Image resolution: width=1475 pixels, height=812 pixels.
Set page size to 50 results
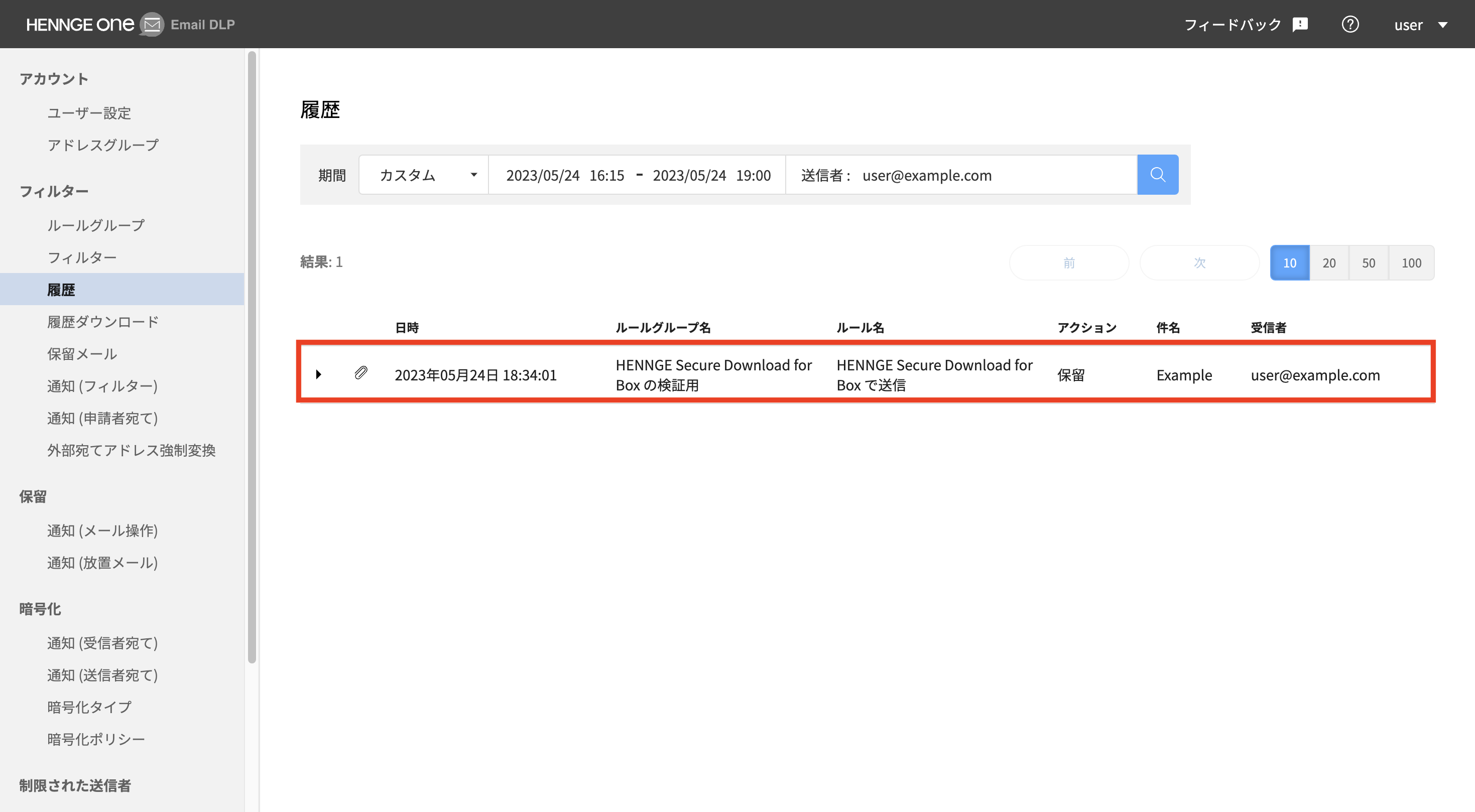pyautogui.click(x=1369, y=262)
